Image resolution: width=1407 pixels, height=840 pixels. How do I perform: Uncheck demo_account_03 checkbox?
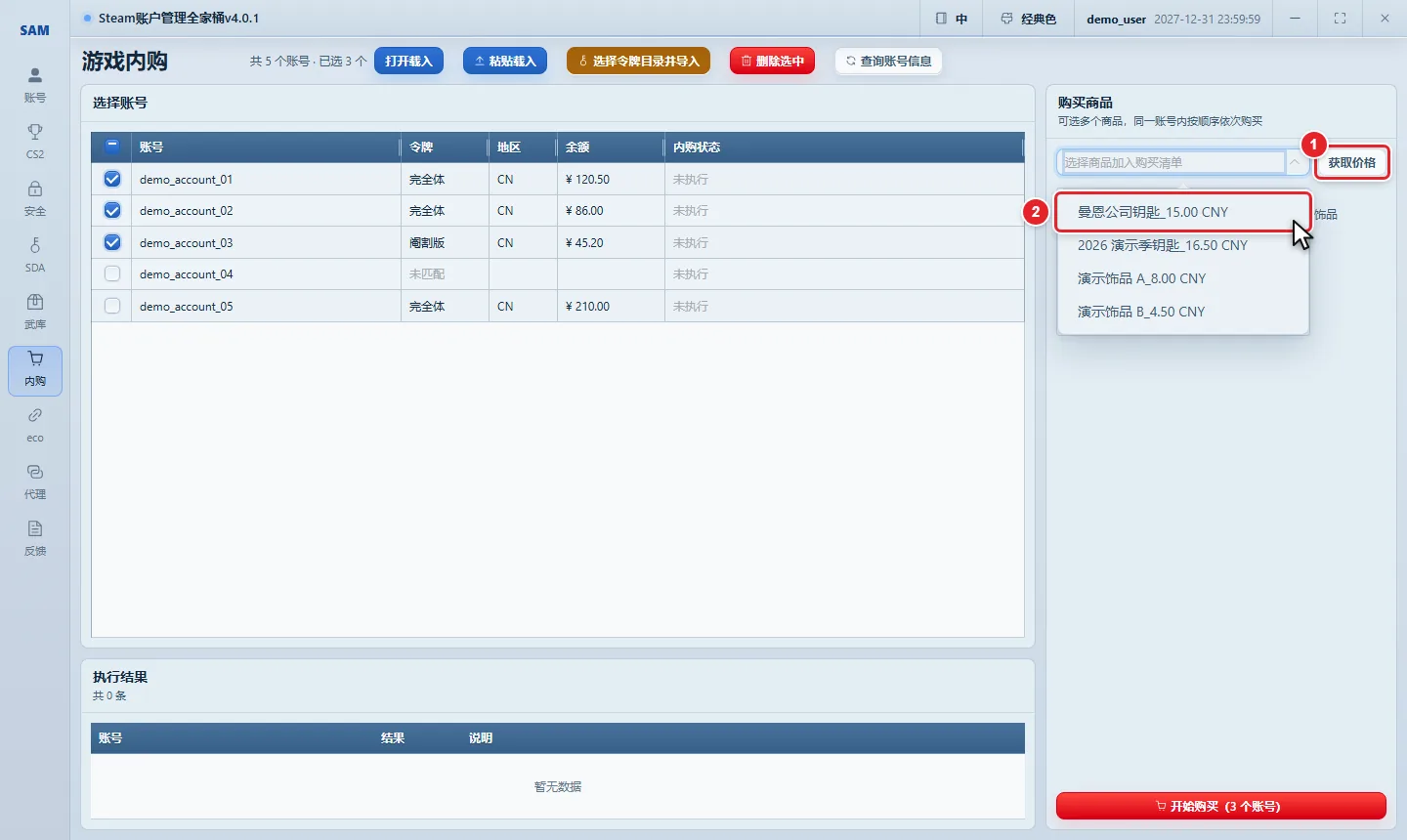click(x=112, y=242)
